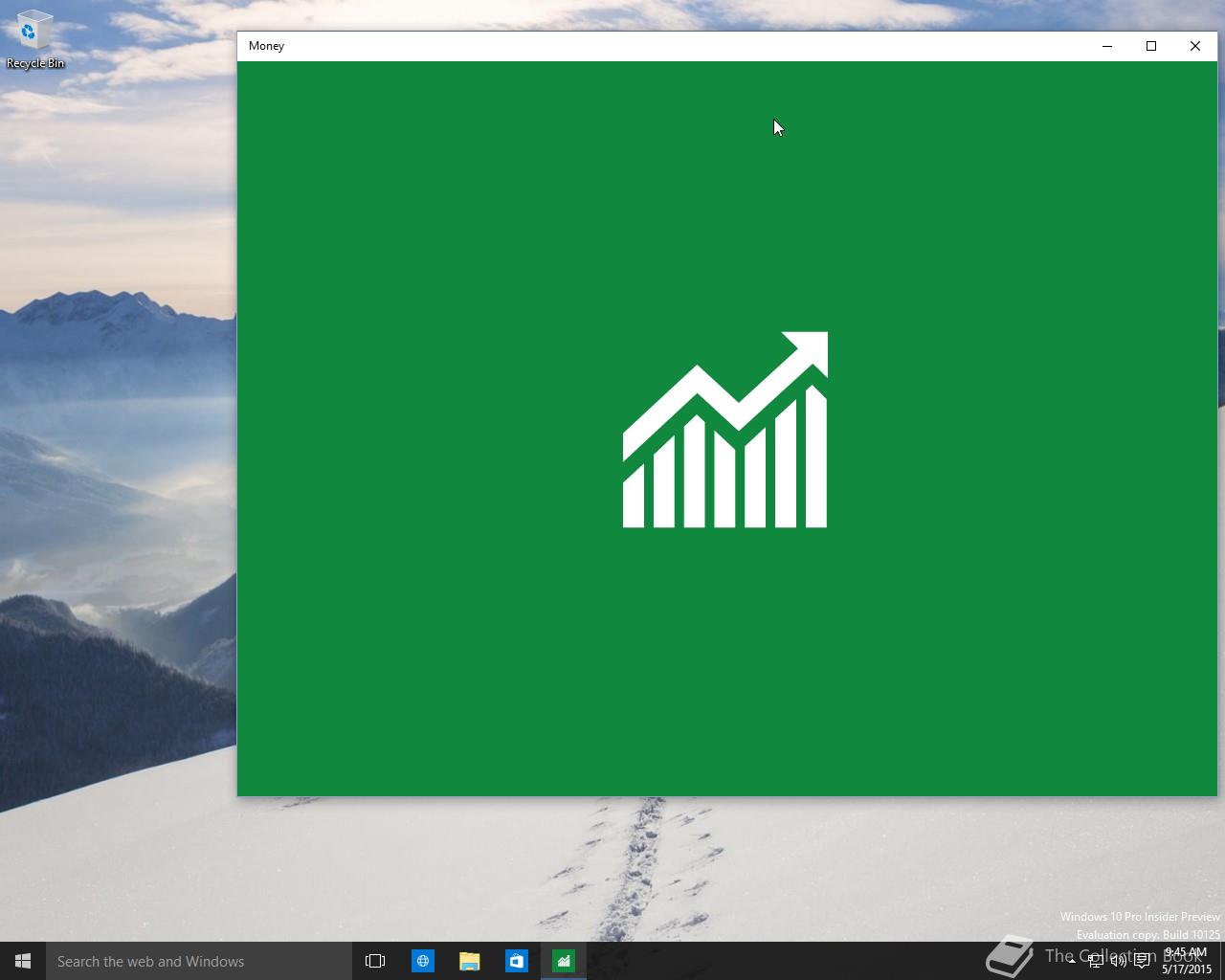Viewport: 1225px width, 980px height.
Task: Select the Money app taskbar icon
Action: [564, 961]
